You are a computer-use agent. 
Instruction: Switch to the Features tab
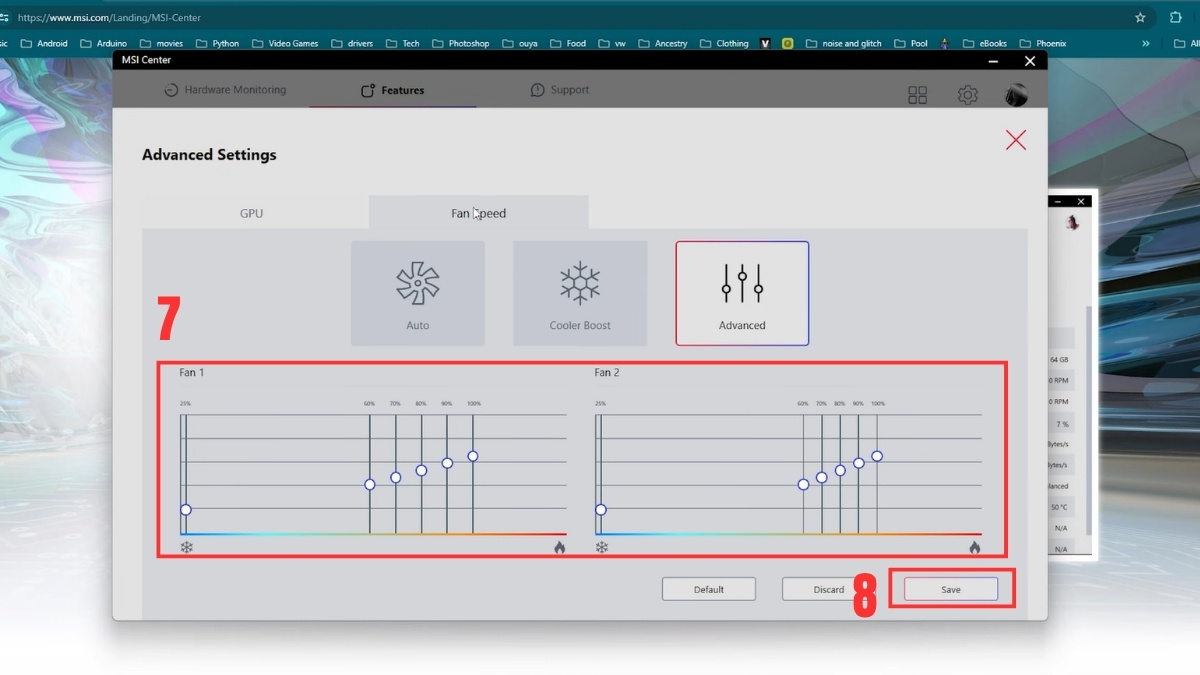click(x=393, y=90)
